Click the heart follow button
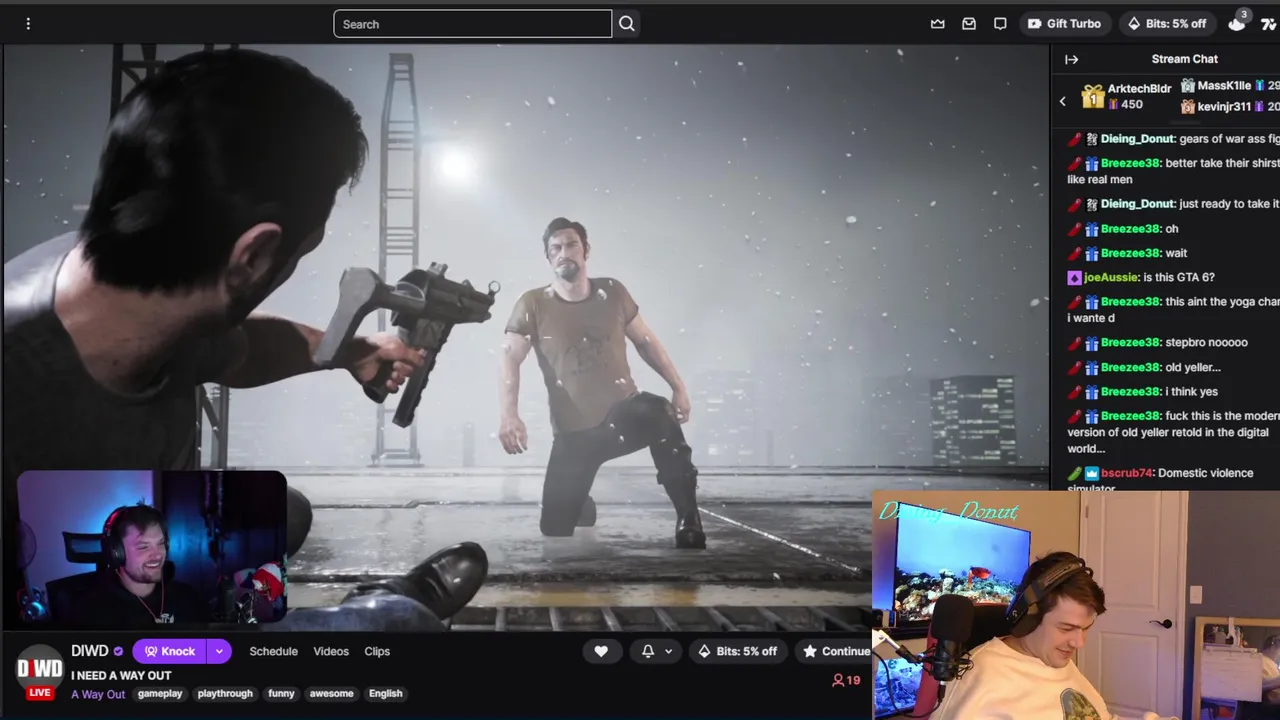Screen dimensions: 1280x720 (601, 651)
